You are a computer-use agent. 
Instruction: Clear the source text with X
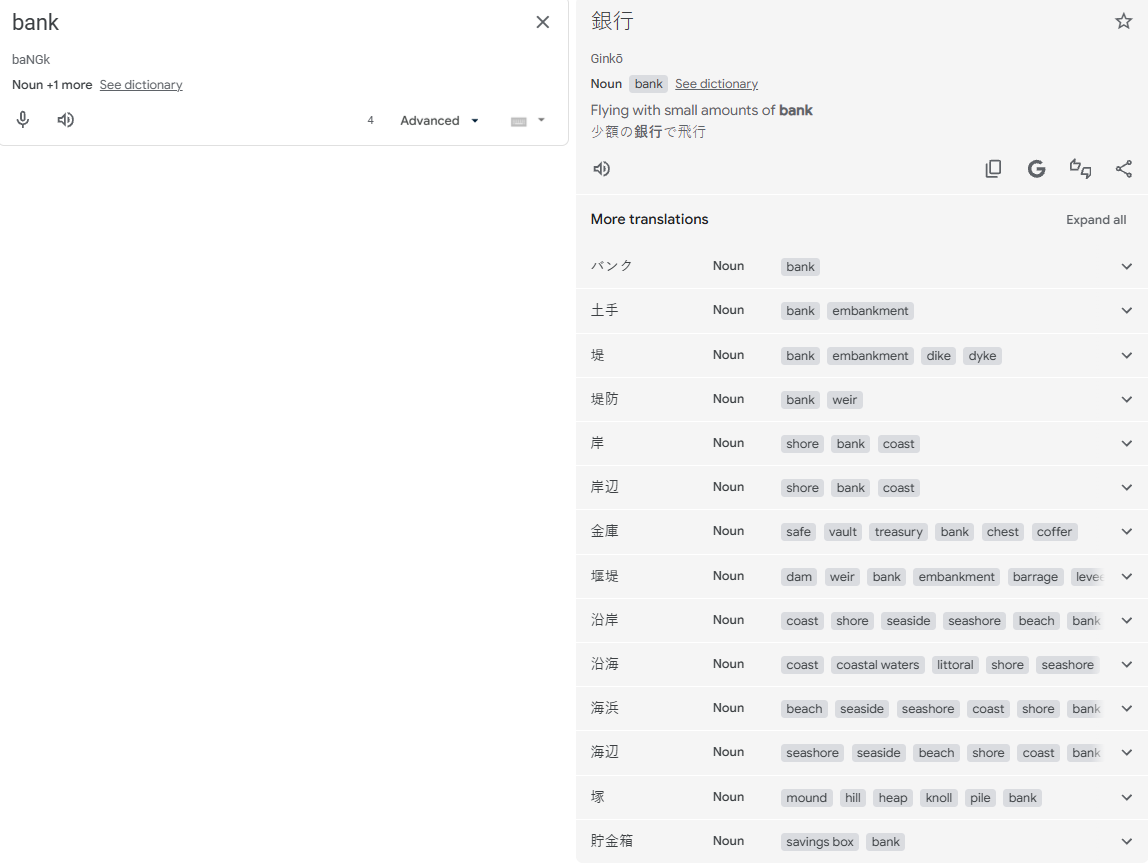[542, 22]
